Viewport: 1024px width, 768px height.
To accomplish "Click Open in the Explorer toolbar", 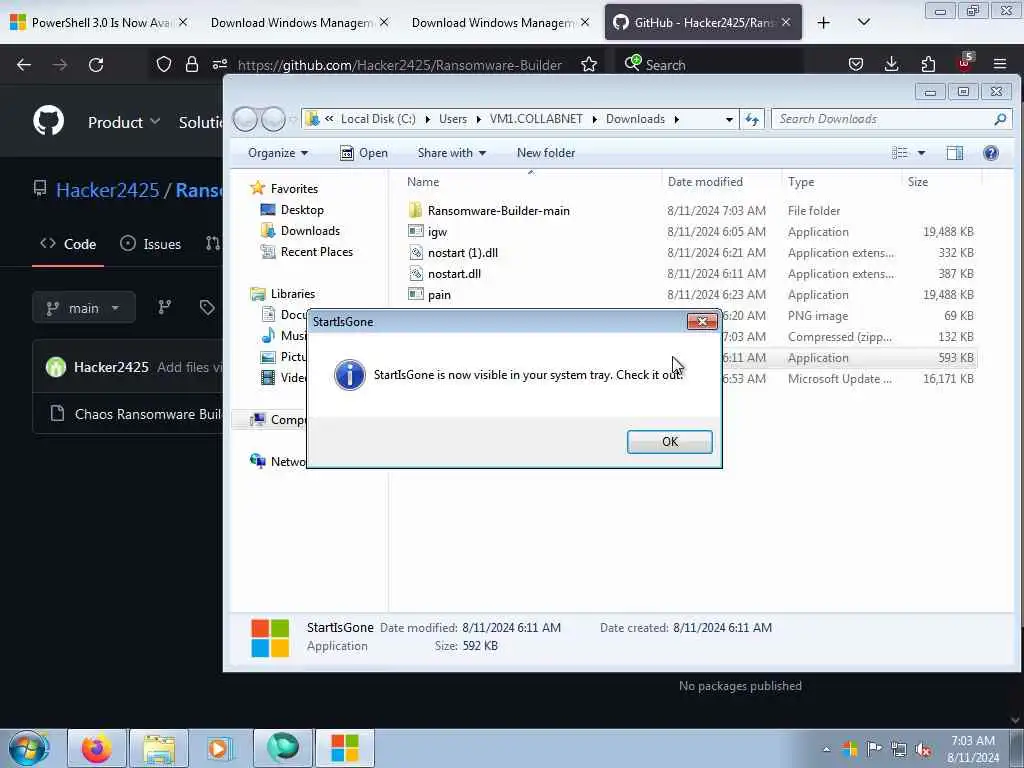I will [364, 153].
